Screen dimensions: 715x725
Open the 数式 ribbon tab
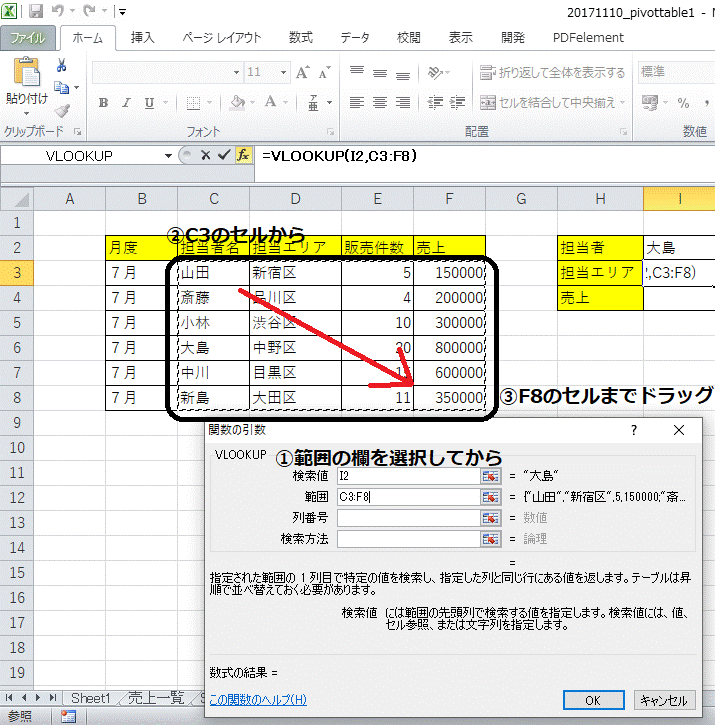(300, 38)
